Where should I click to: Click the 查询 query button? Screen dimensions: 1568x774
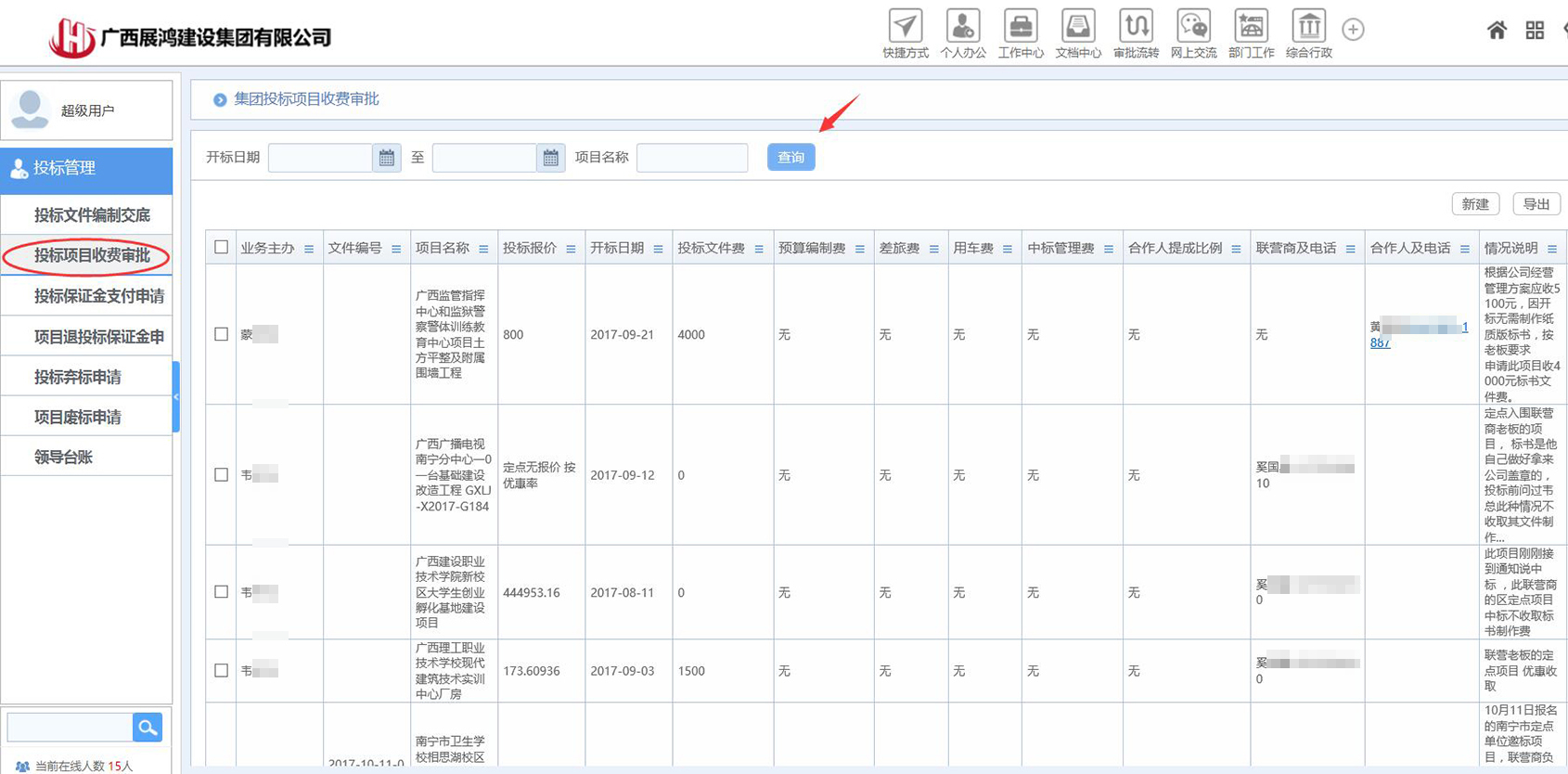tap(790, 158)
